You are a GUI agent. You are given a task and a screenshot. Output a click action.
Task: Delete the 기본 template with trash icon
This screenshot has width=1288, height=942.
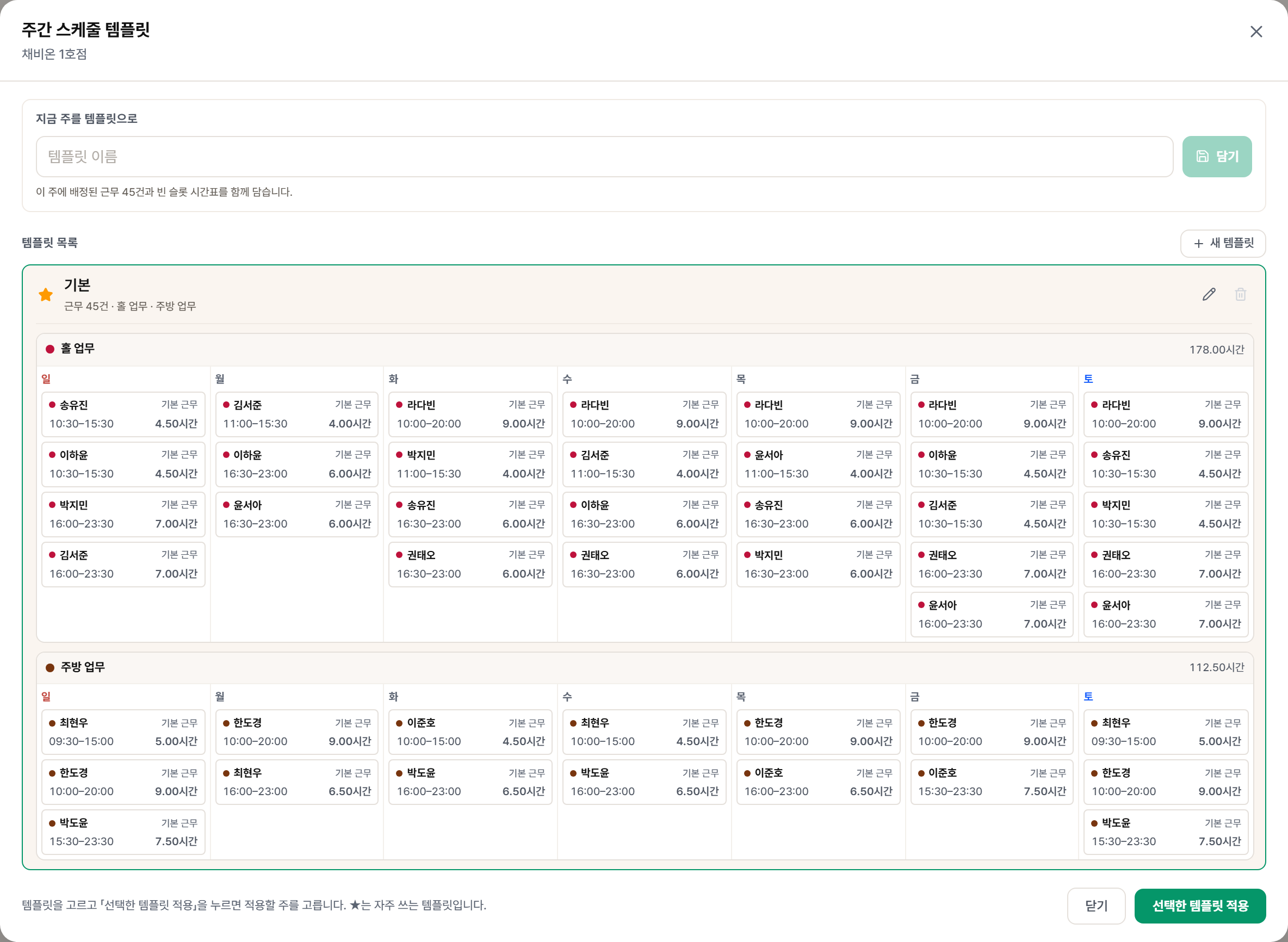[1240, 294]
